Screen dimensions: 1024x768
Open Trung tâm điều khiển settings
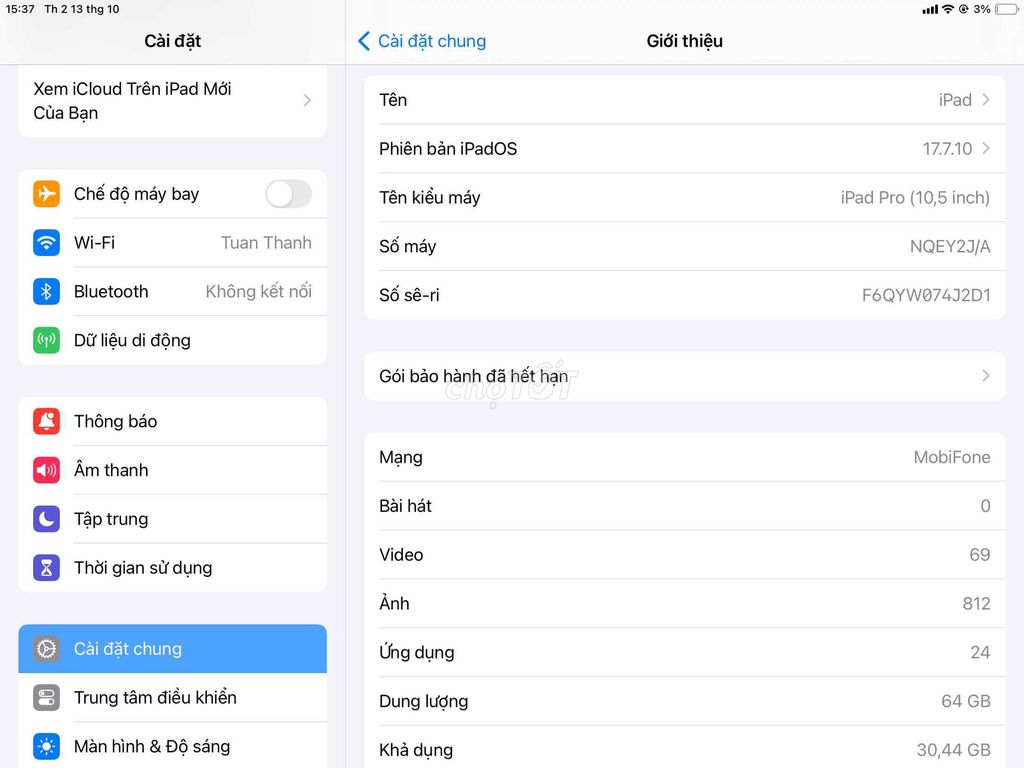(173, 698)
